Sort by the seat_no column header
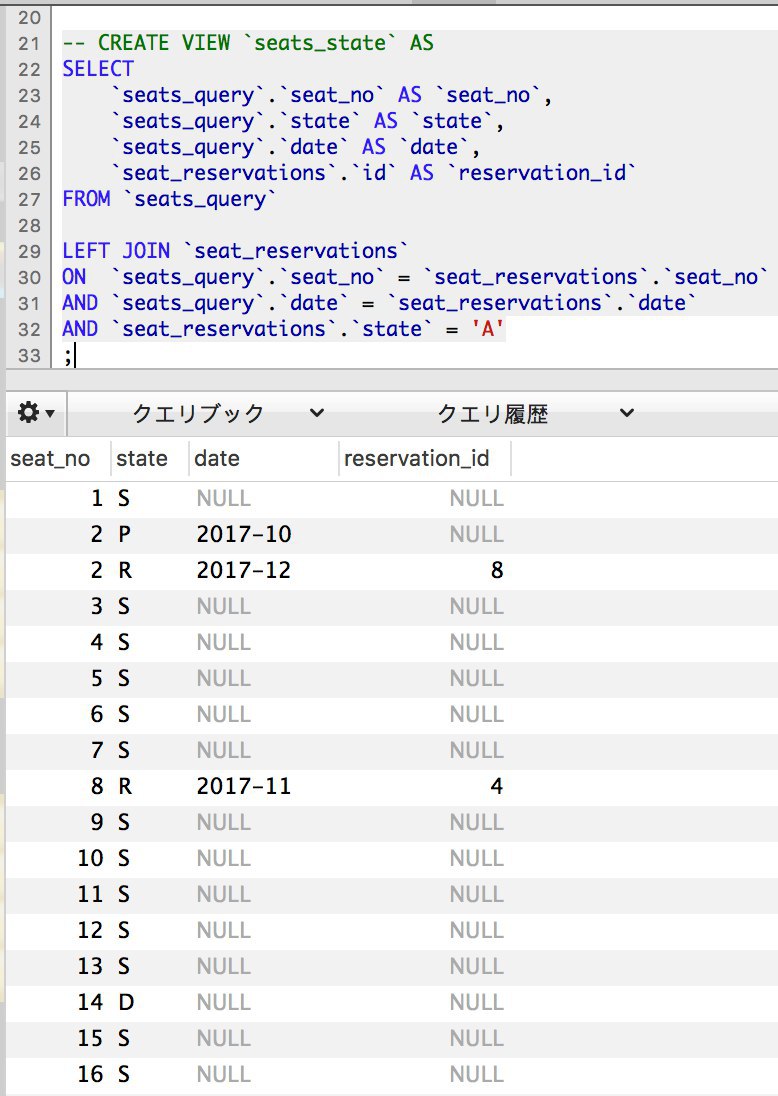778x1096 pixels. (50, 459)
